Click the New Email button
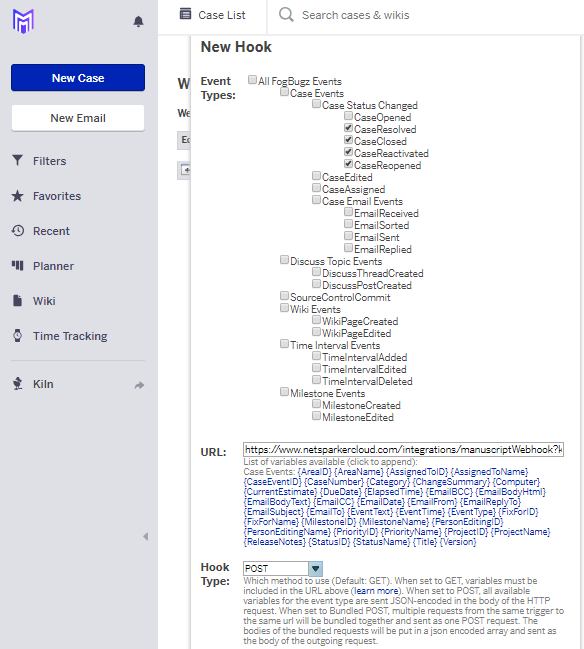The width and height of the screenshot is (584, 649). [x=78, y=118]
